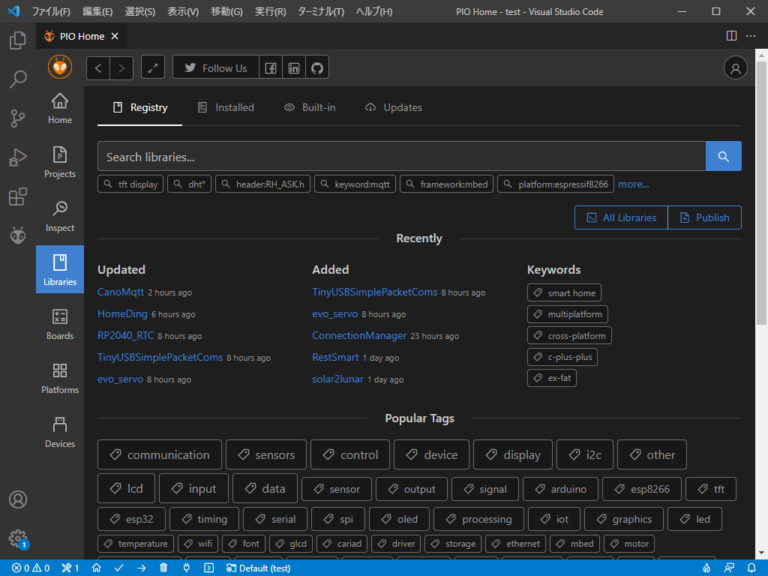
Task: Go to Platforms in PIO sidebar
Action: pos(60,378)
